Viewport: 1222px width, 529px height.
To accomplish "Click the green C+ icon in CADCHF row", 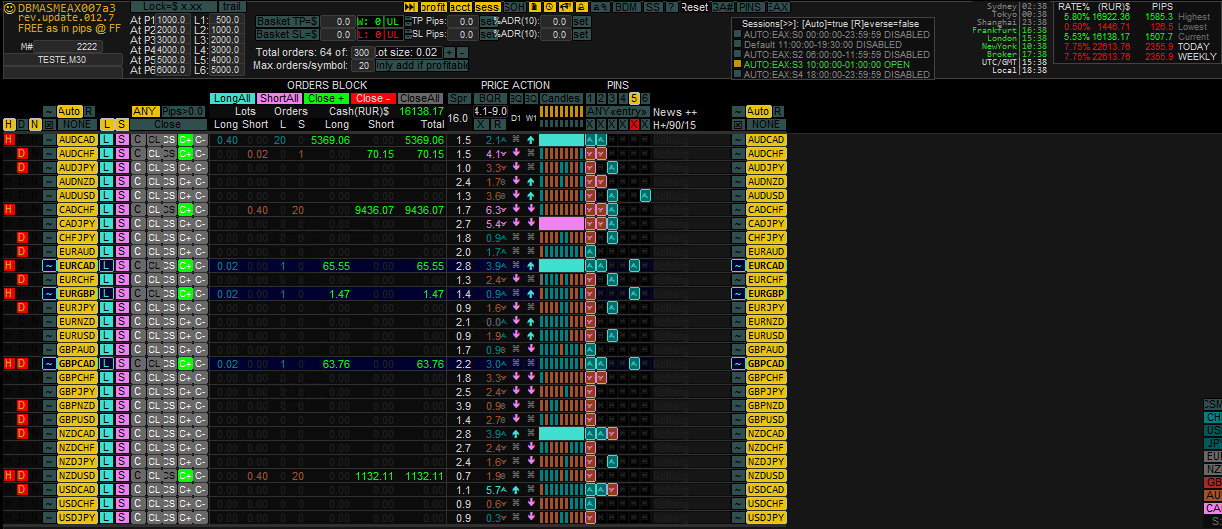I will (185, 210).
